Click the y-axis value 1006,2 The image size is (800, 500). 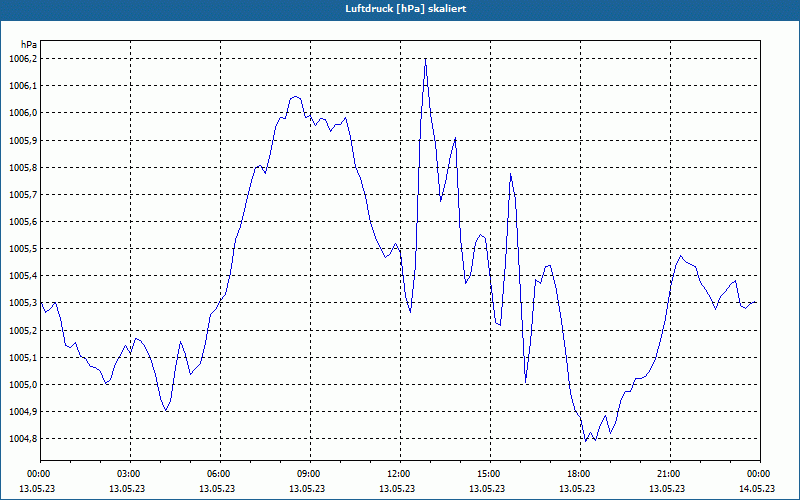tap(23, 59)
